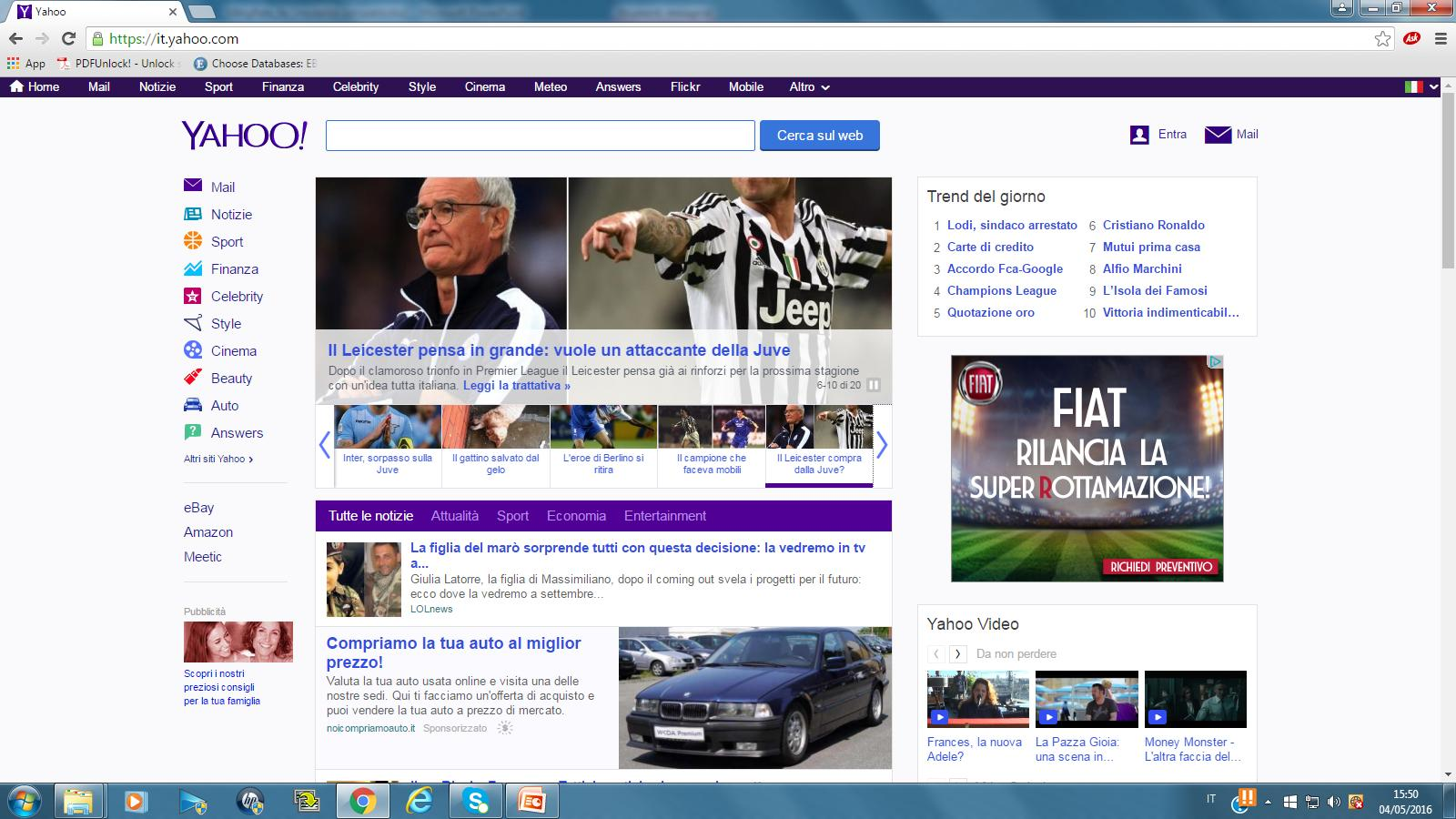Click the Chrome forward arrow
This screenshot has height=819, width=1456.
(x=42, y=38)
